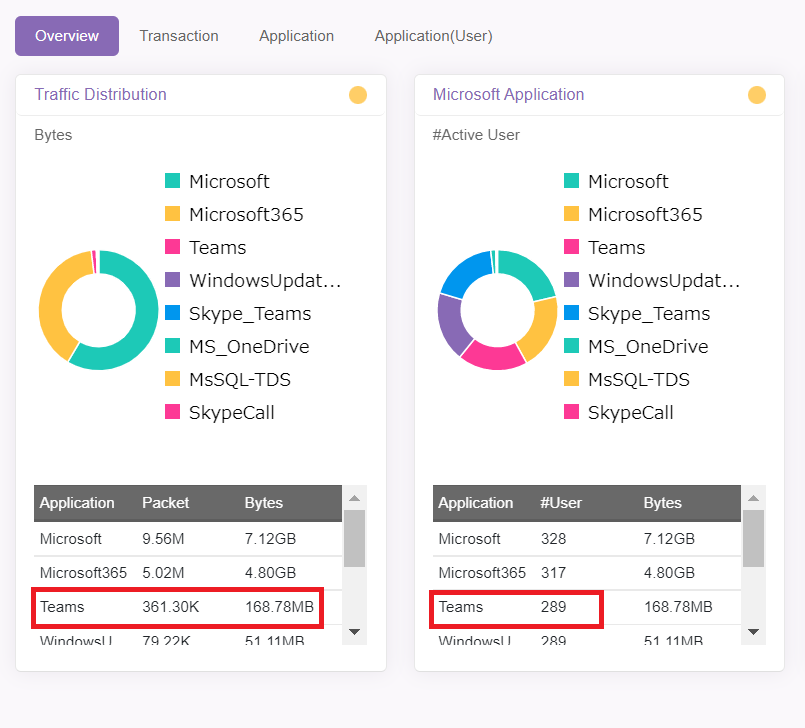Switch to the Transaction tab
805x728 pixels.
pos(179,36)
